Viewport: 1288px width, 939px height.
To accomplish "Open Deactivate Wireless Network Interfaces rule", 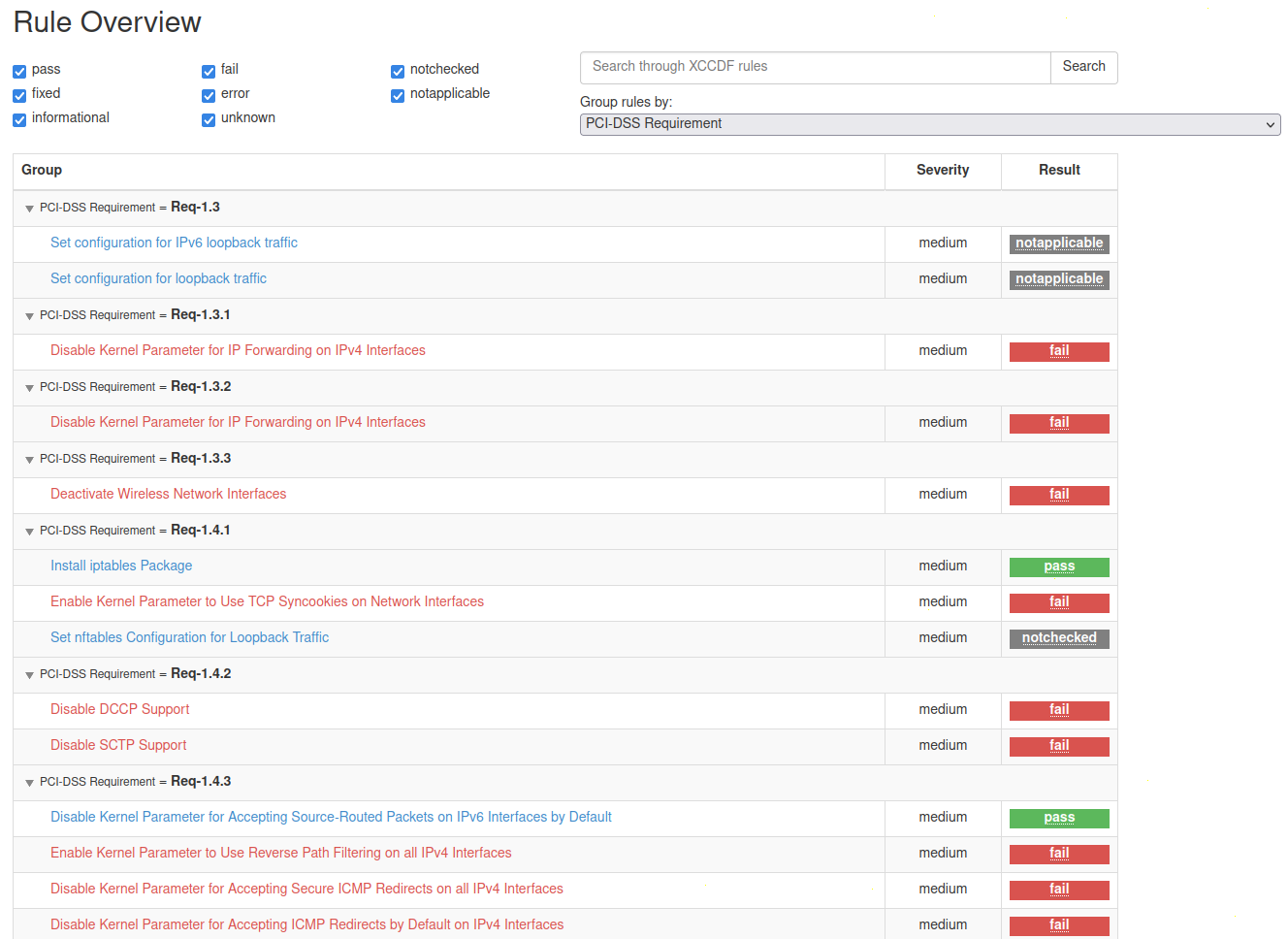I will pyautogui.click(x=168, y=494).
